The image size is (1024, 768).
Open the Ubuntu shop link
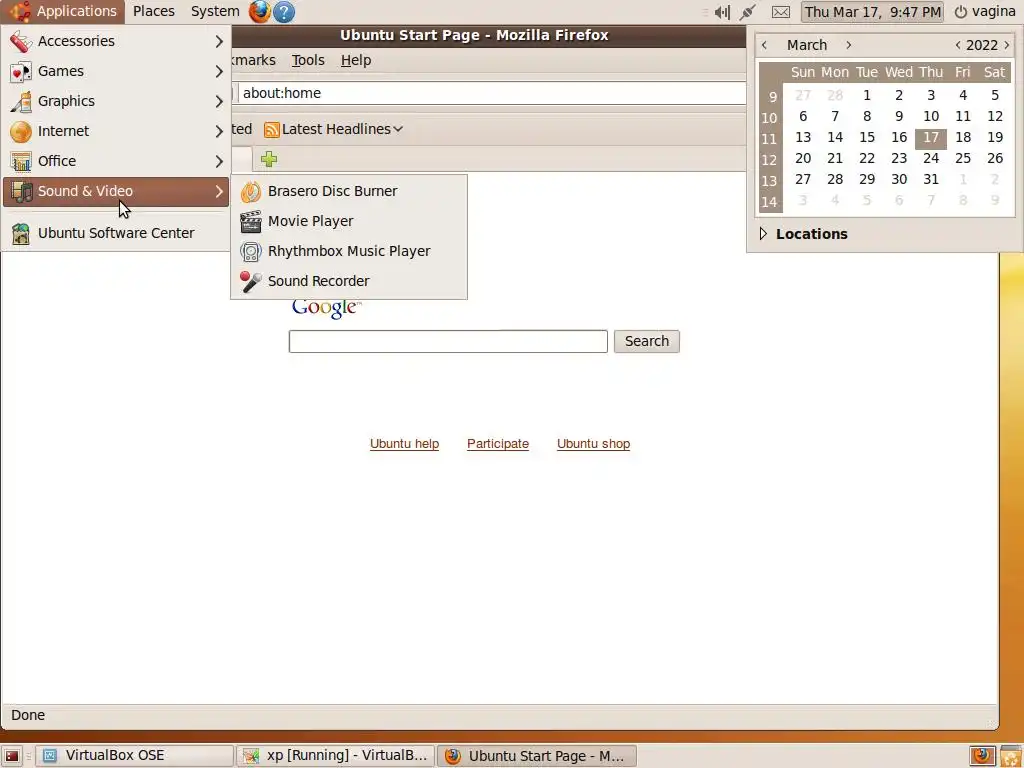pyautogui.click(x=593, y=444)
